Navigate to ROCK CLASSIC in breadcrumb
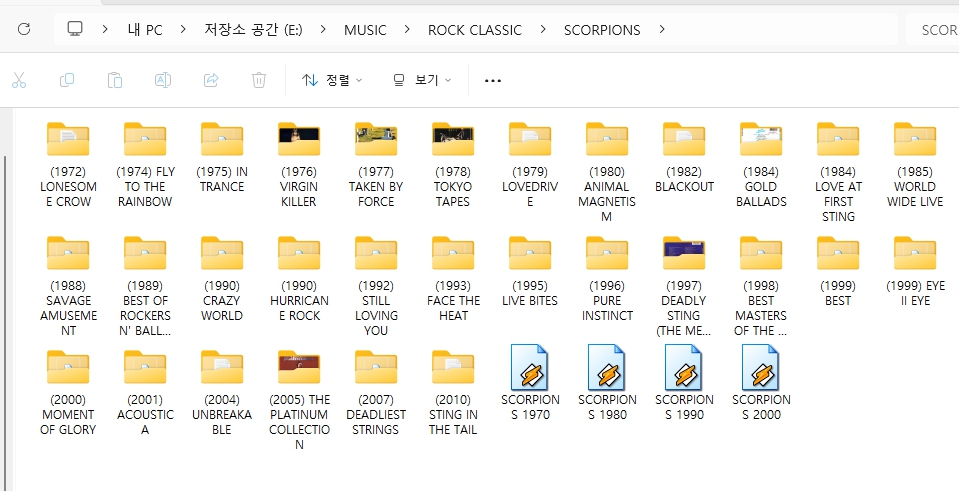959x491 pixels. pos(475,30)
